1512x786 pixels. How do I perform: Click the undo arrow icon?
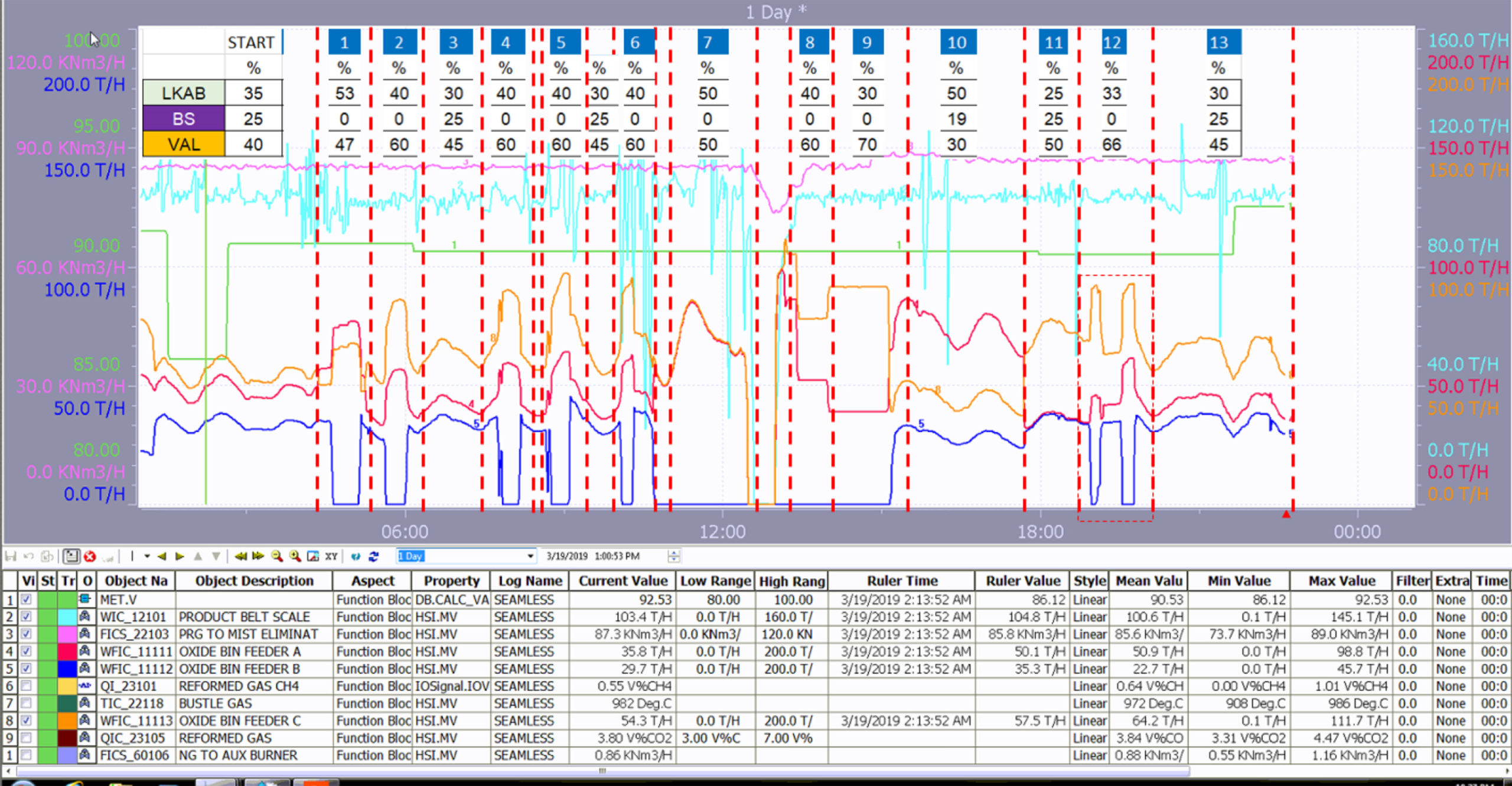click(x=29, y=556)
